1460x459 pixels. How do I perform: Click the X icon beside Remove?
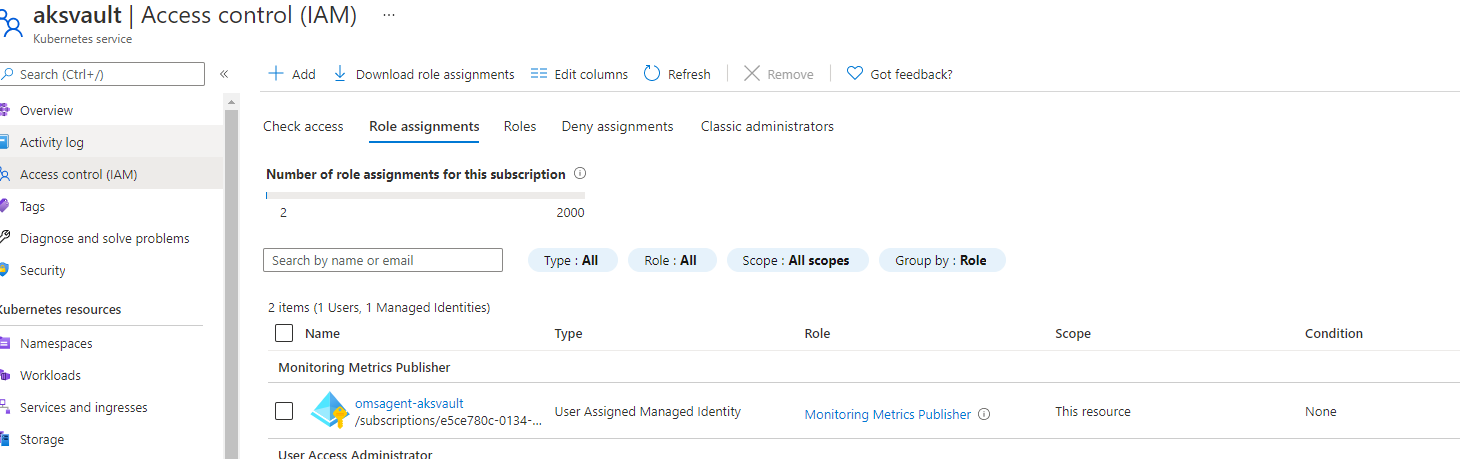tap(752, 73)
